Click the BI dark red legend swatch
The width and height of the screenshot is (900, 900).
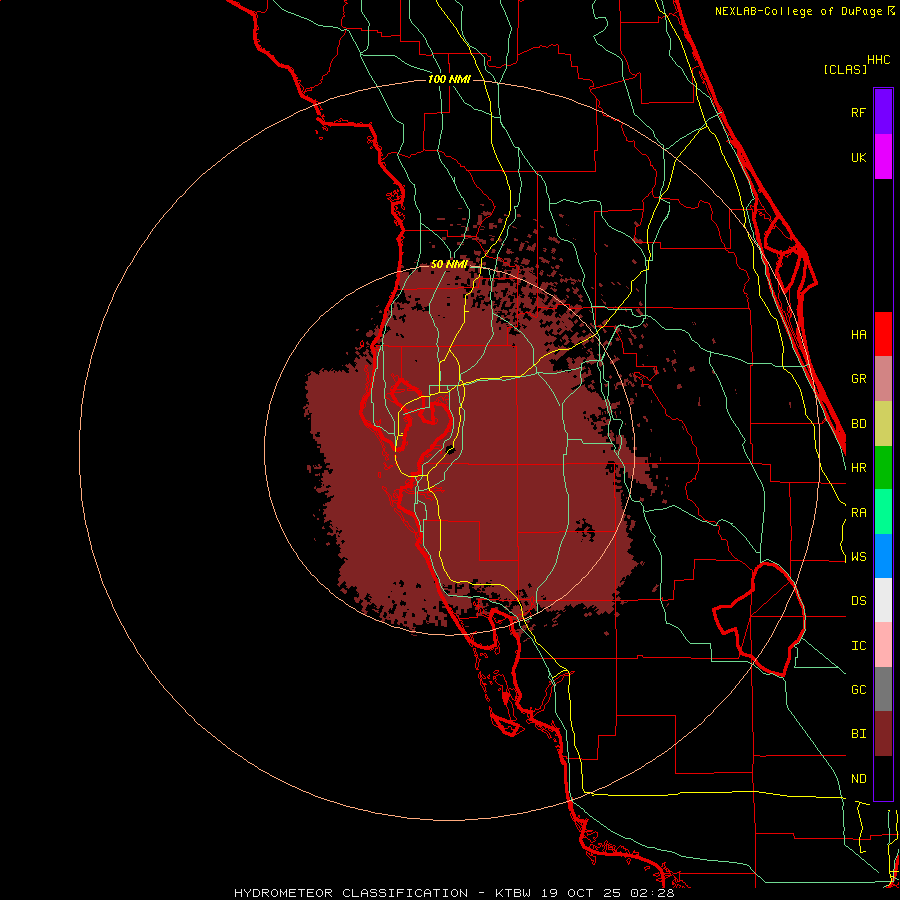pos(883,734)
